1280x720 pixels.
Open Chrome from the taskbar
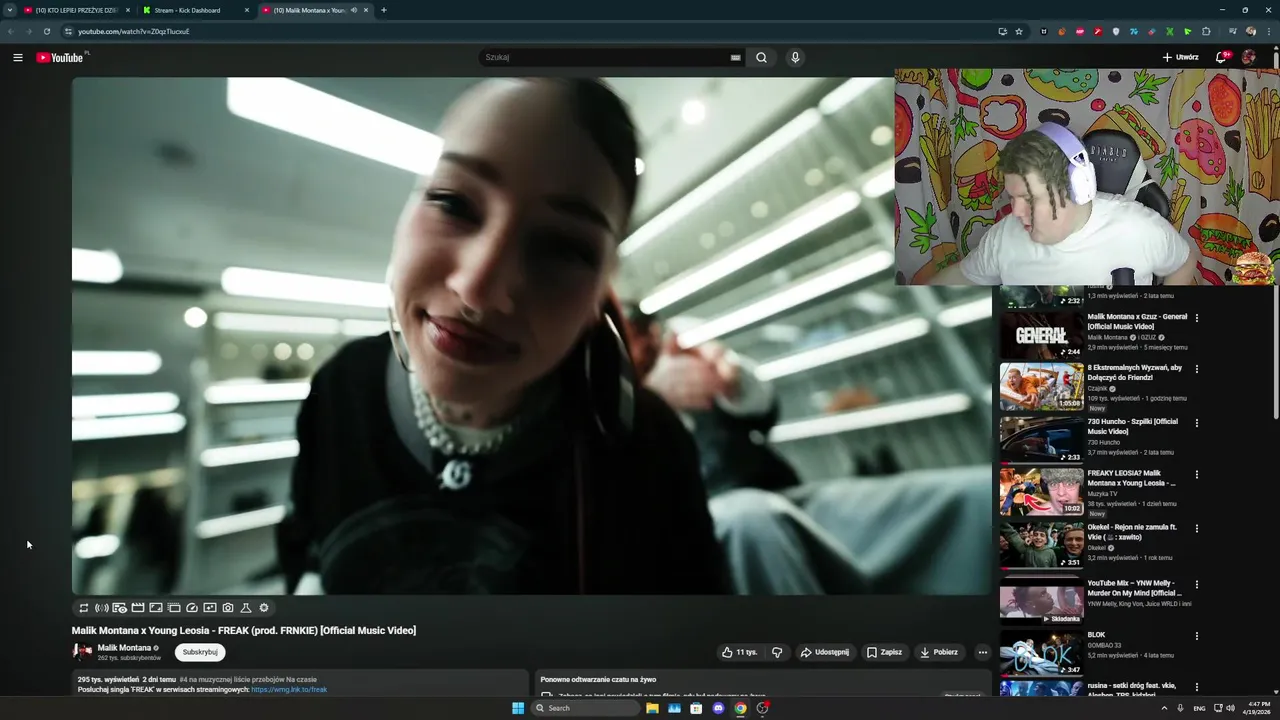pyautogui.click(x=740, y=708)
